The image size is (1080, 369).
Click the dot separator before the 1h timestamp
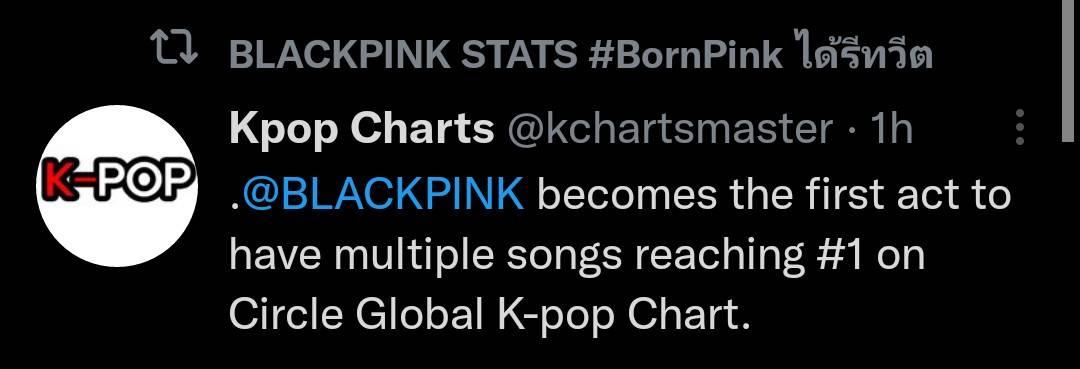(x=851, y=129)
